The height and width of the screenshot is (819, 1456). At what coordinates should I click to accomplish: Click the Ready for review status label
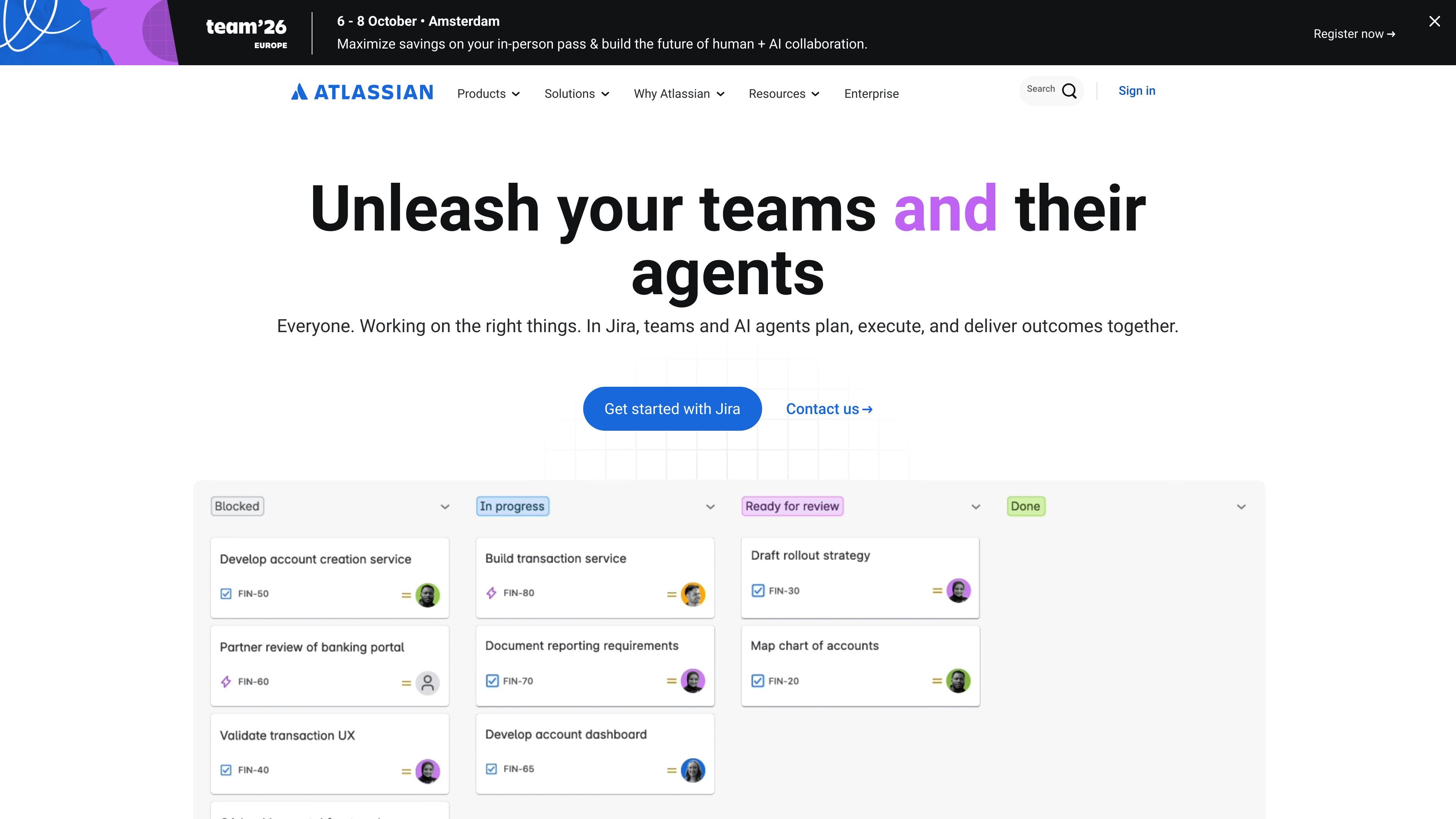[792, 507]
